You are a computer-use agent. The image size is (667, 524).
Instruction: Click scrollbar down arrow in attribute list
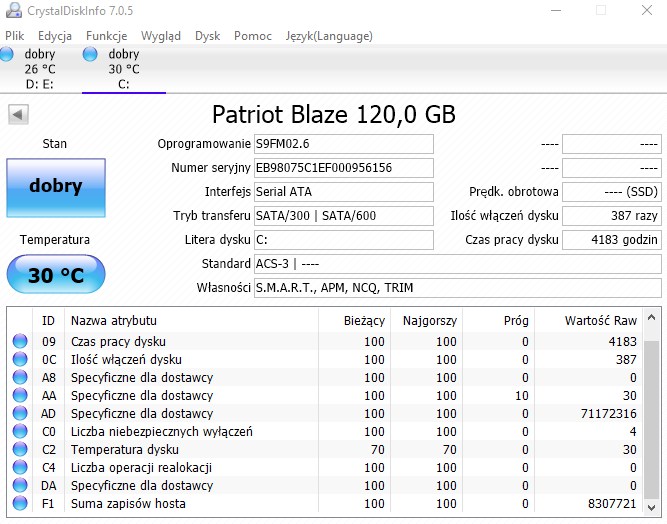coord(651,507)
